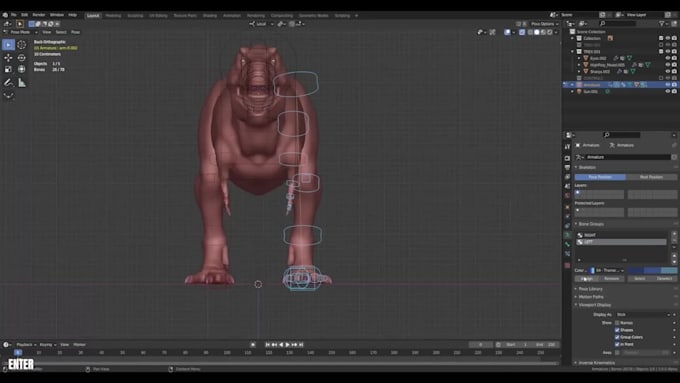Open the Bone Constraints properties tab
Viewport: 680px width, 383px height.
click(x=567, y=254)
